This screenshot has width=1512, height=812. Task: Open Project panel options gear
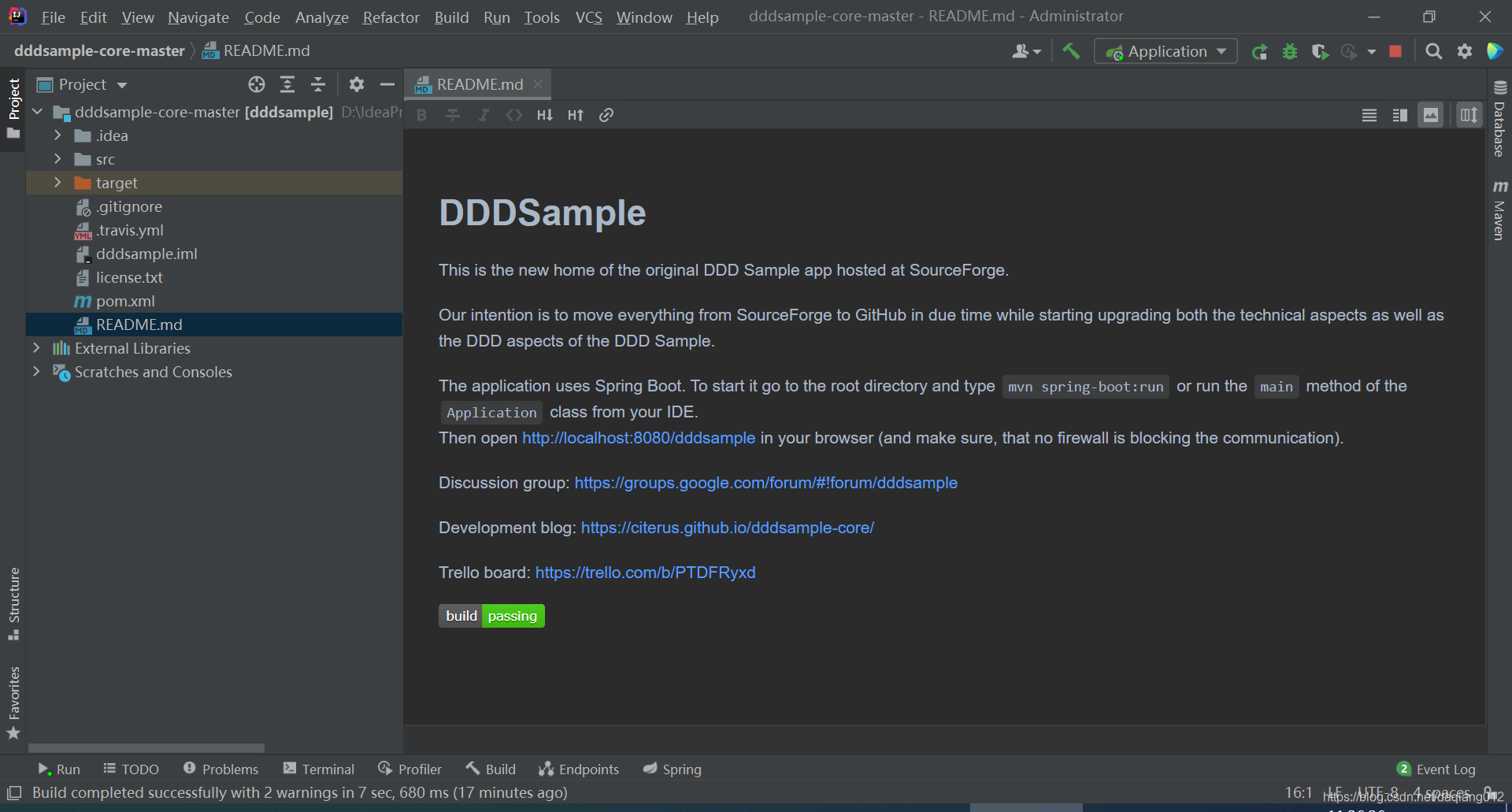tap(357, 84)
